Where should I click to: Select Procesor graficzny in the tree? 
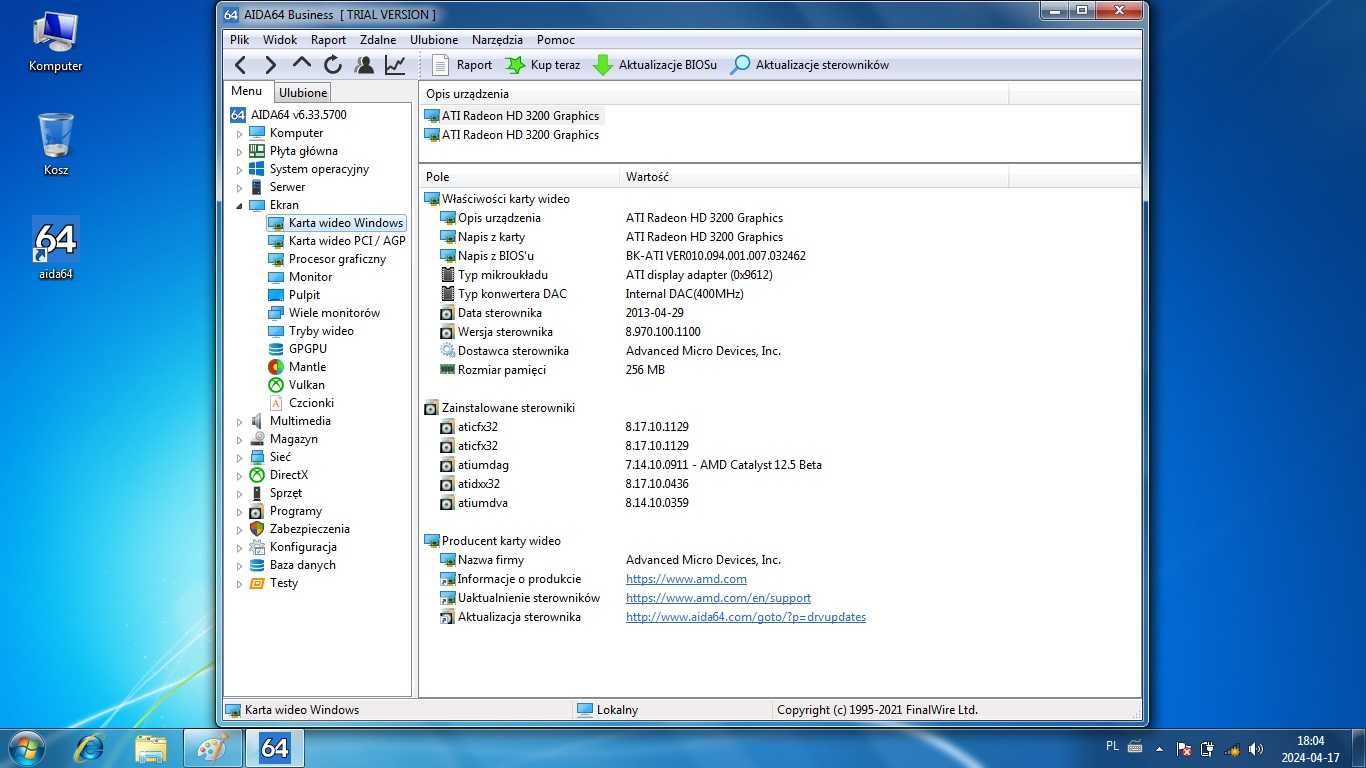pos(337,259)
